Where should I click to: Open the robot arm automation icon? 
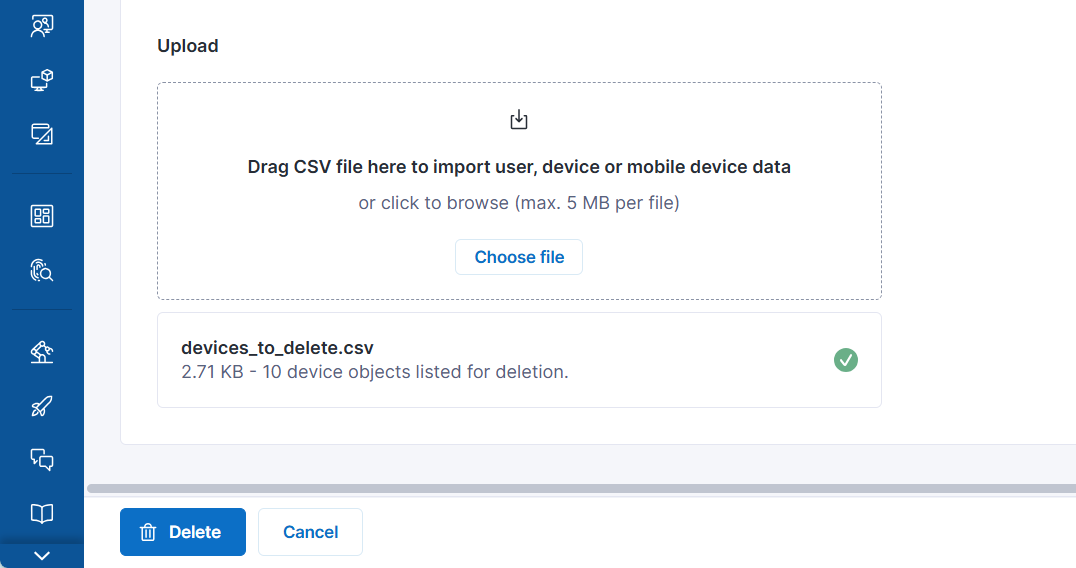(41, 352)
